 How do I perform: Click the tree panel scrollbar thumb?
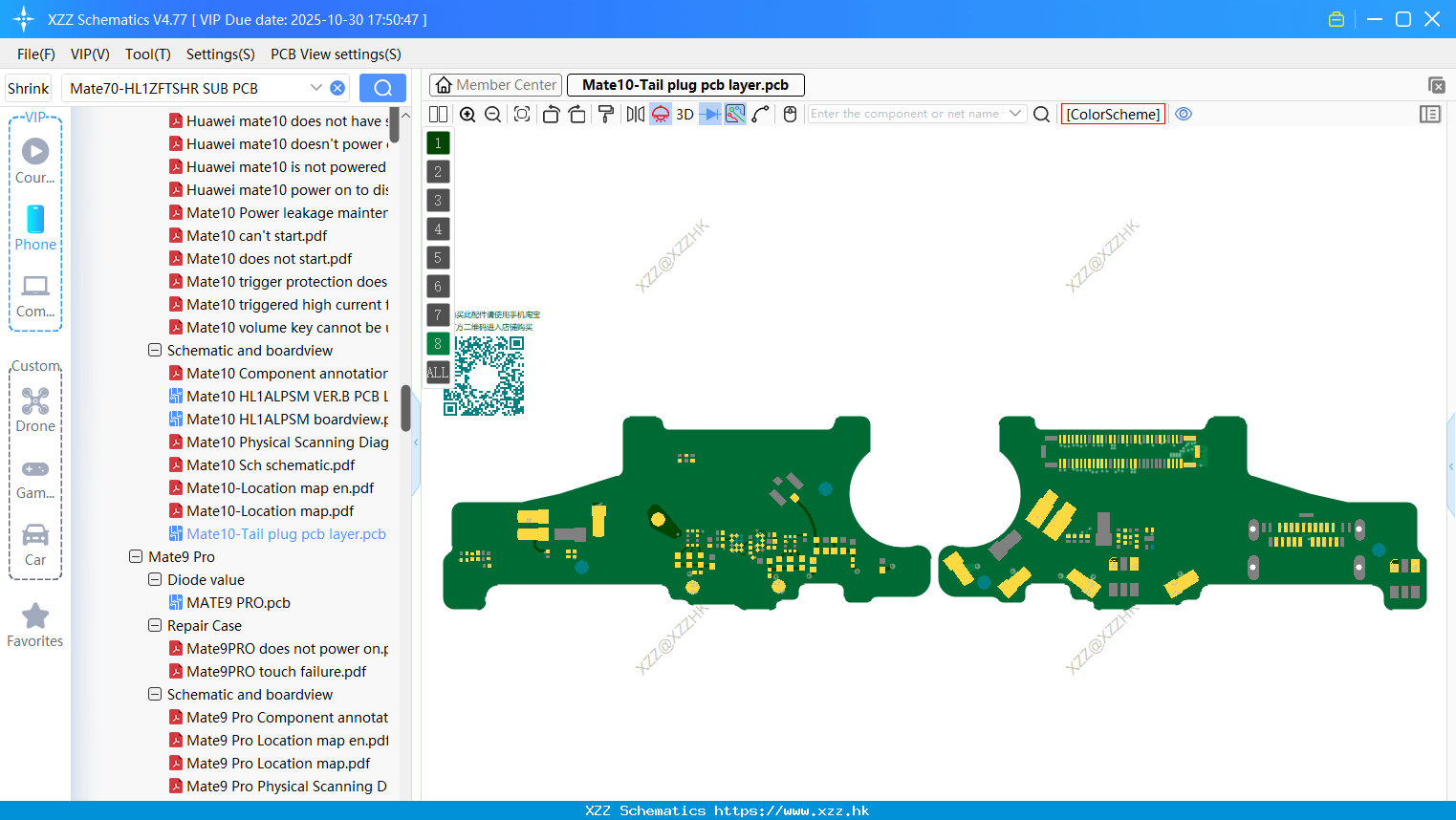[405, 408]
